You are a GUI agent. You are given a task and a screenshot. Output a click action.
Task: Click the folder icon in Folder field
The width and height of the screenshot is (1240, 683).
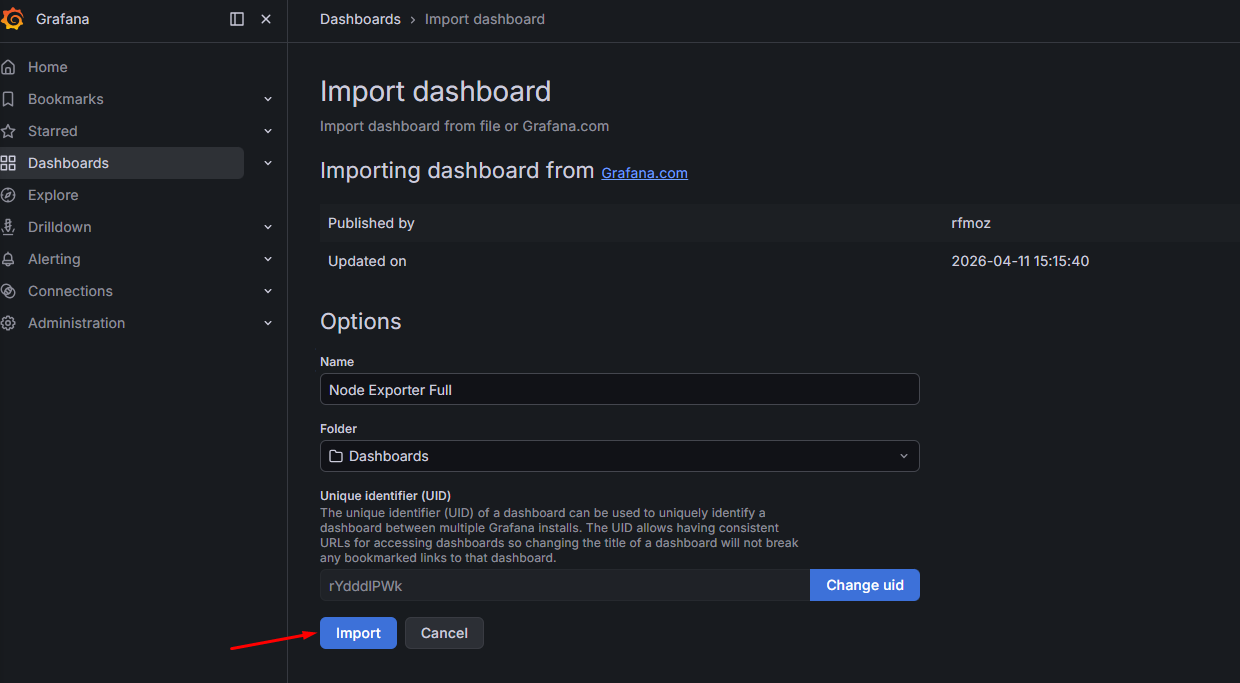point(336,456)
